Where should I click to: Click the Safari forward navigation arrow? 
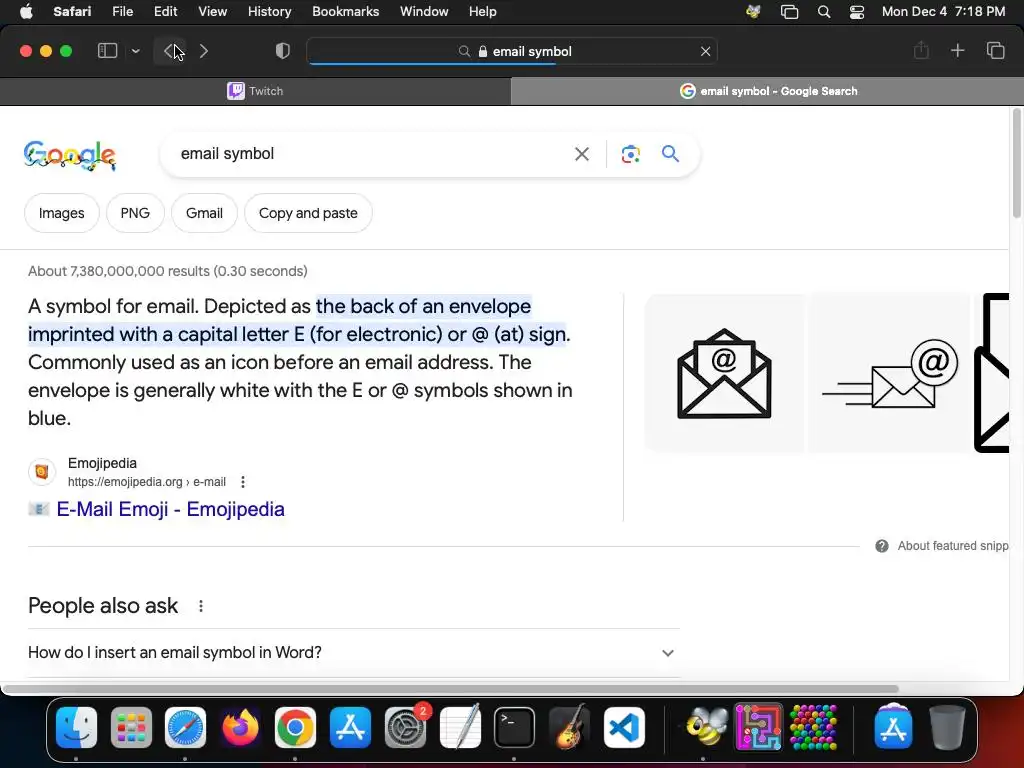click(x=204, y=51)
